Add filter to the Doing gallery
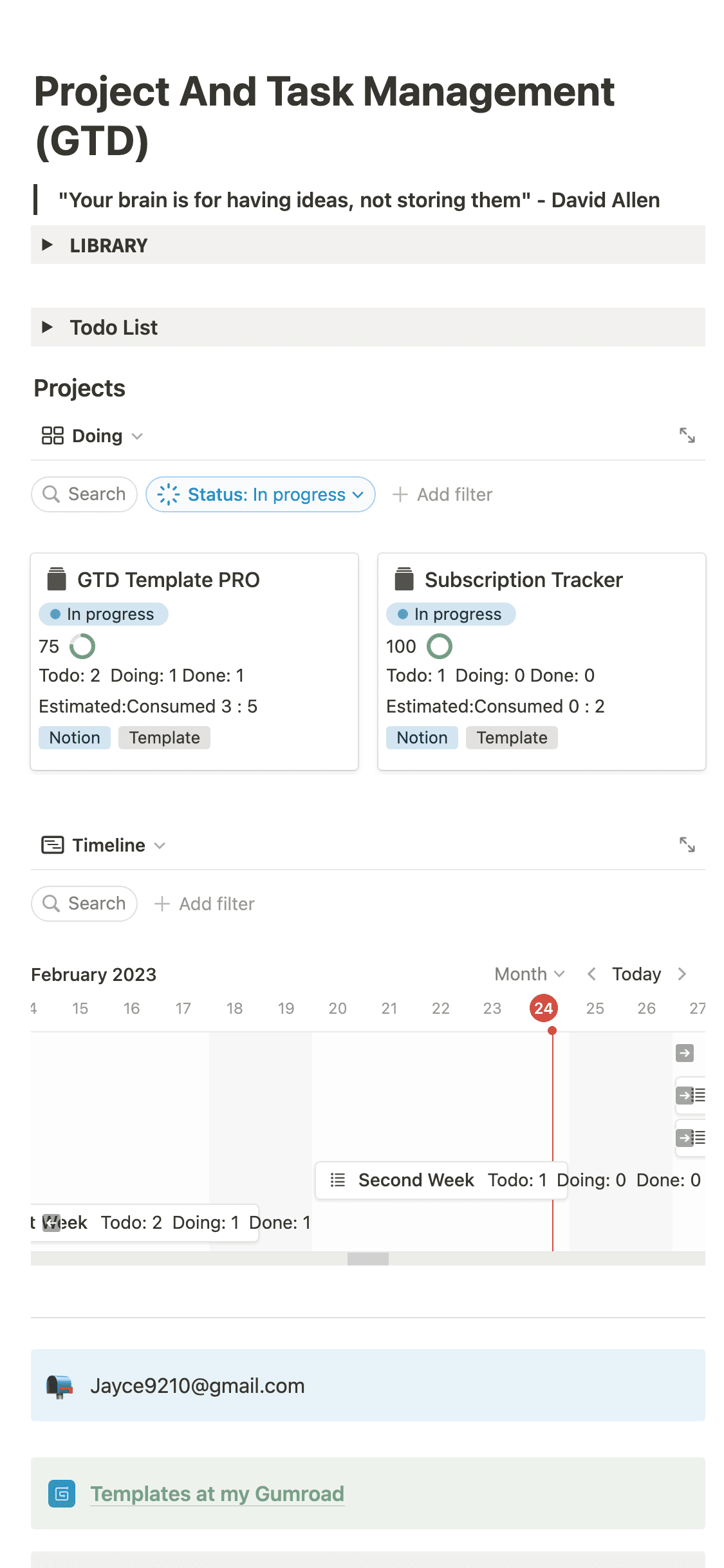Screen dimensions: 724x1568 (x=442, y=494)
